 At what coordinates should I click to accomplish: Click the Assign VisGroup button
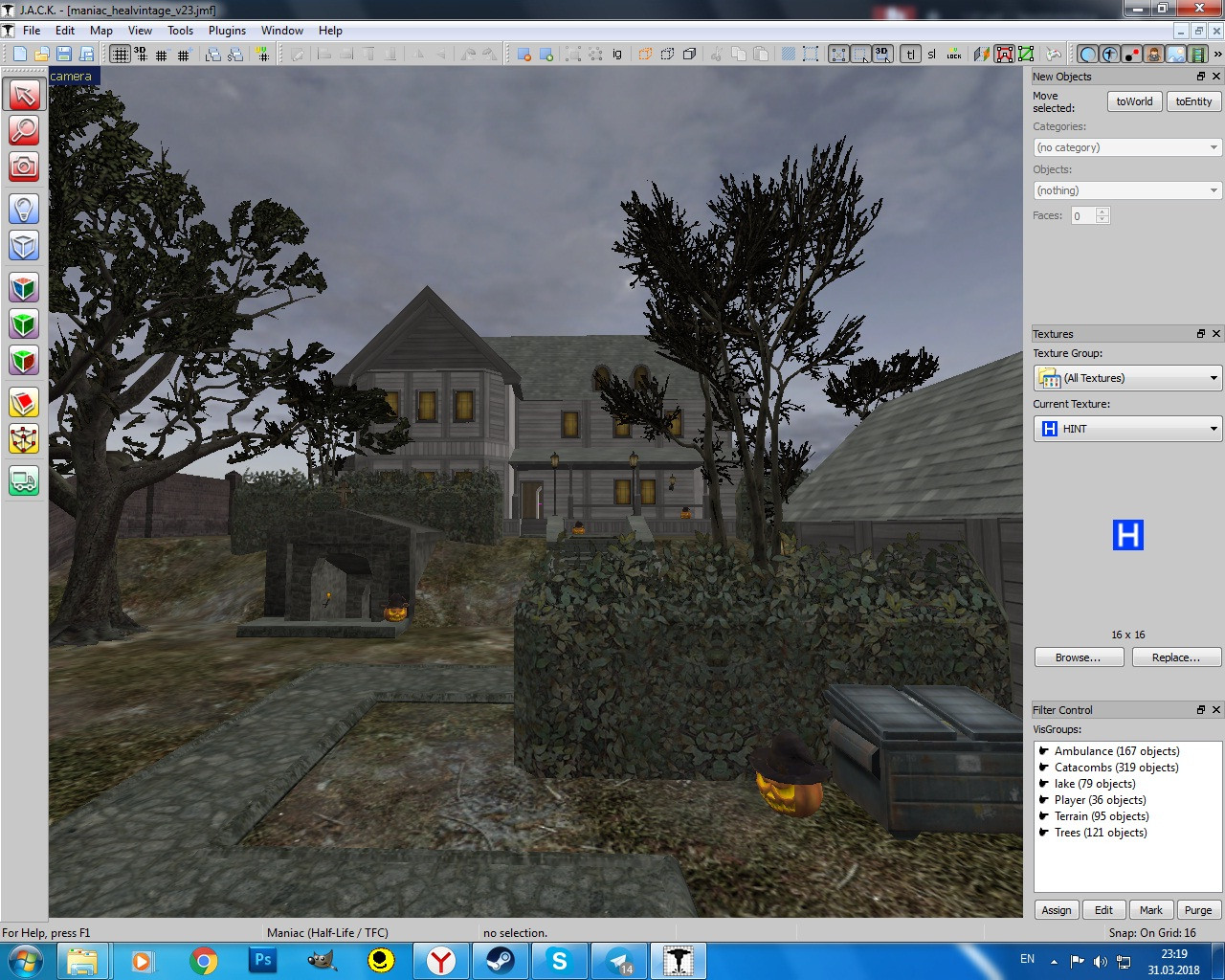(x=1057, y=910)
